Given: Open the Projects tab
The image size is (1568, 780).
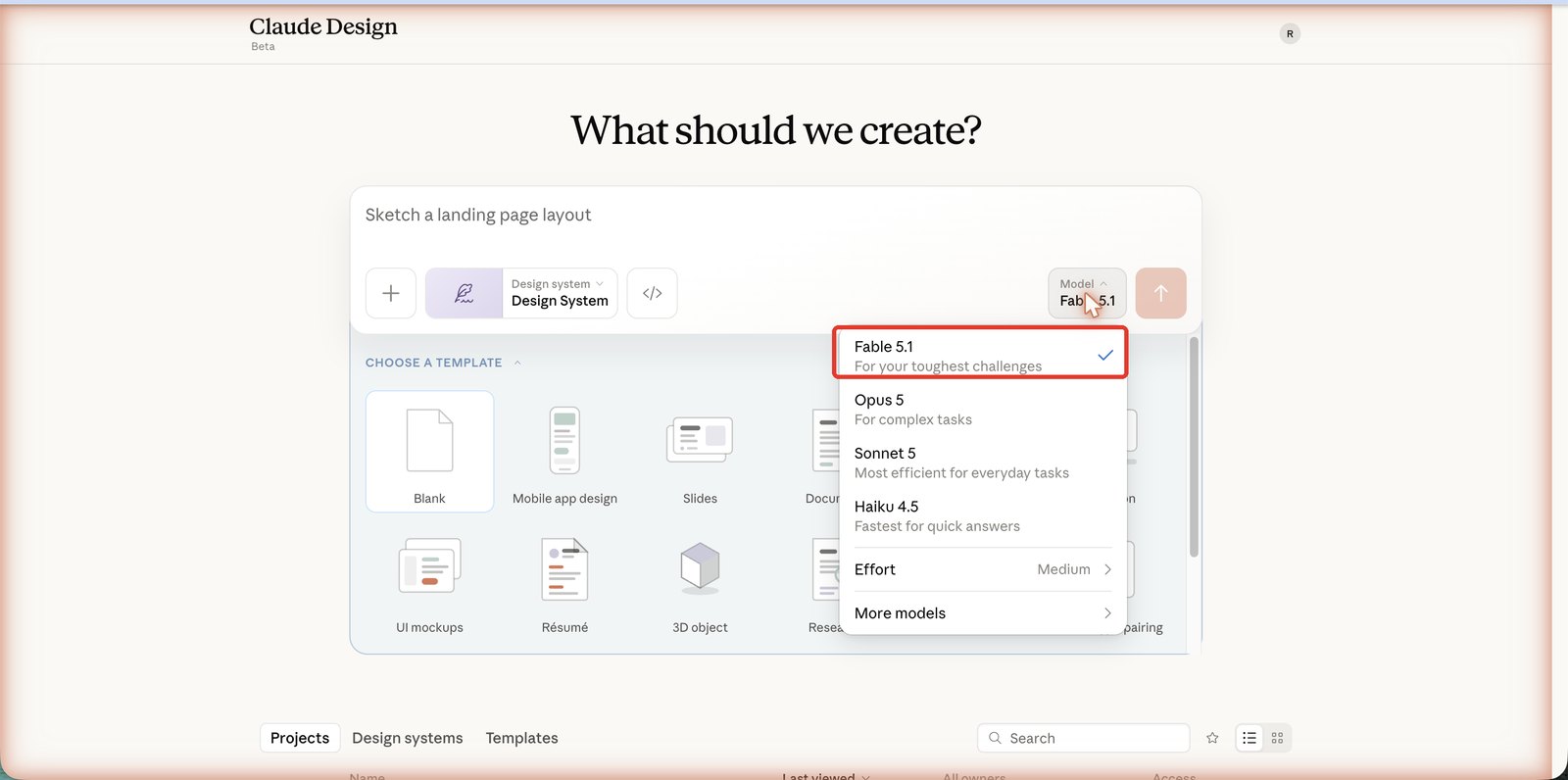Looking at the screenshot, I should 300,738.
